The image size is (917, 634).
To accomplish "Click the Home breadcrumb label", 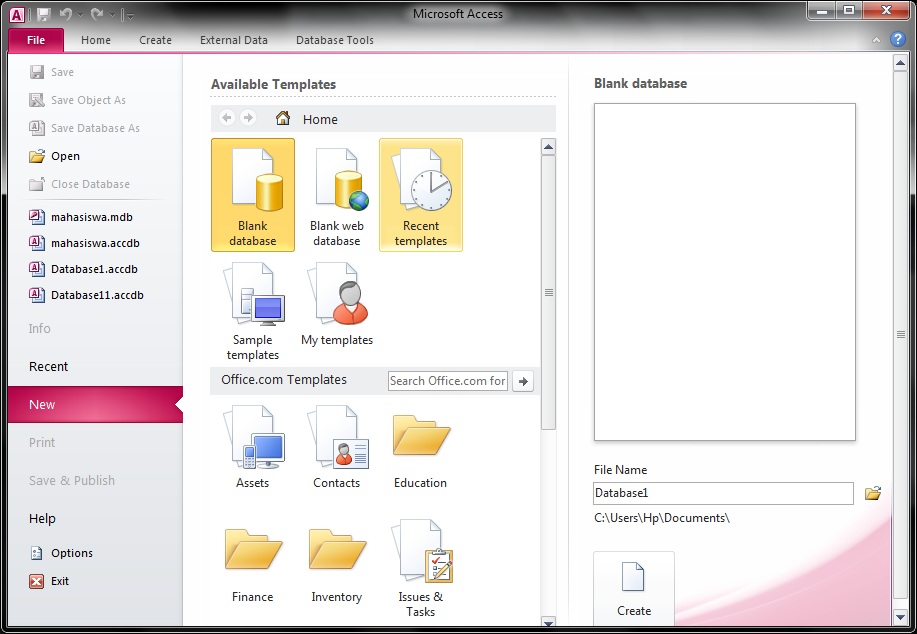I will (320, 119).
